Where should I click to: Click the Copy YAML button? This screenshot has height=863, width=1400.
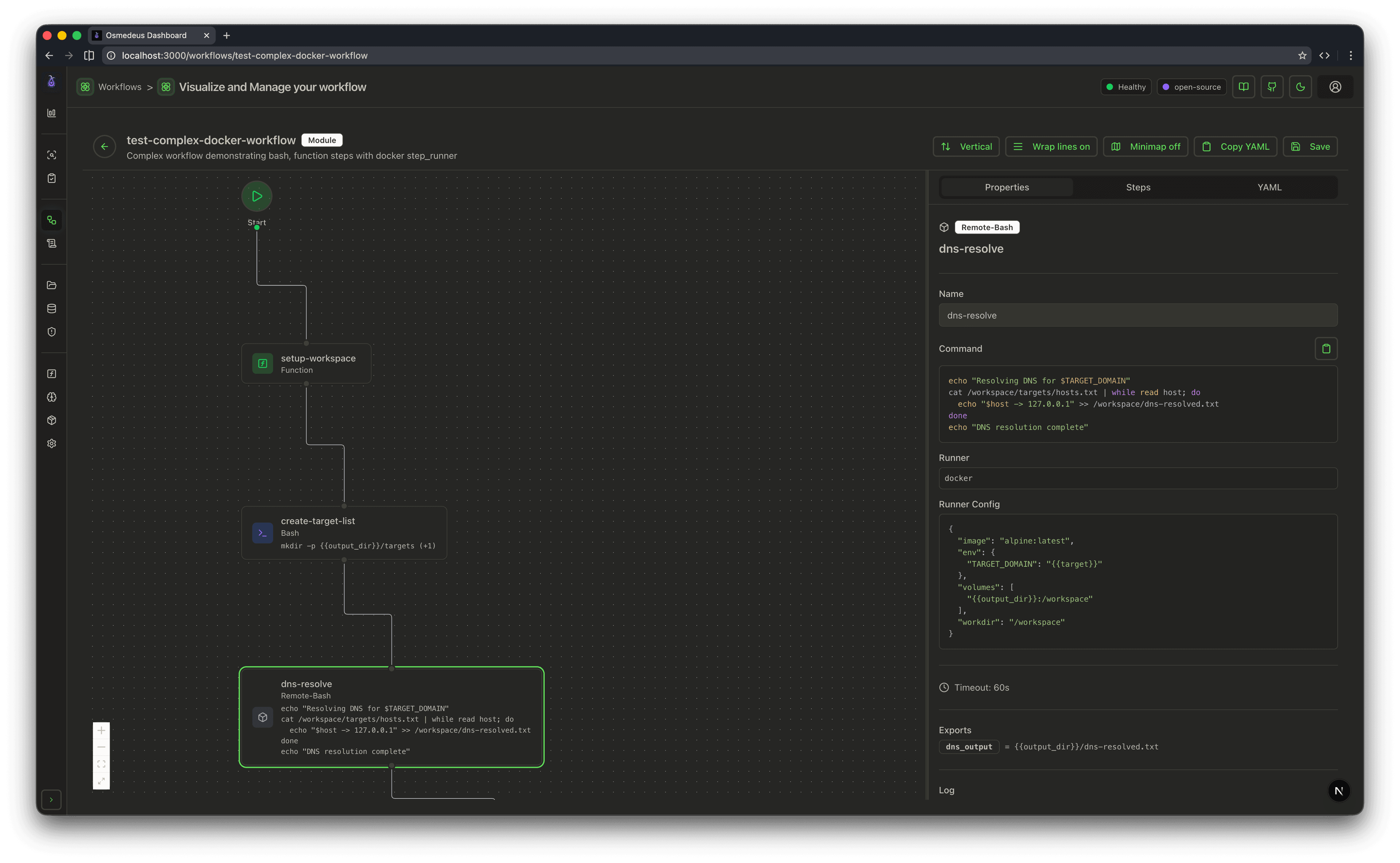(x=1234, y=146)
